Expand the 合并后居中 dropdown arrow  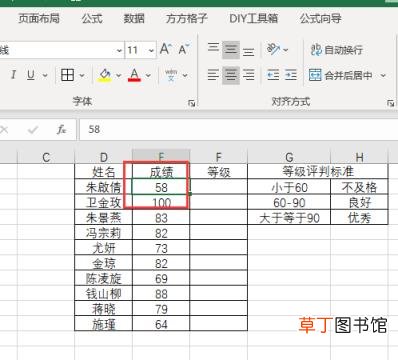coord(383,76)
